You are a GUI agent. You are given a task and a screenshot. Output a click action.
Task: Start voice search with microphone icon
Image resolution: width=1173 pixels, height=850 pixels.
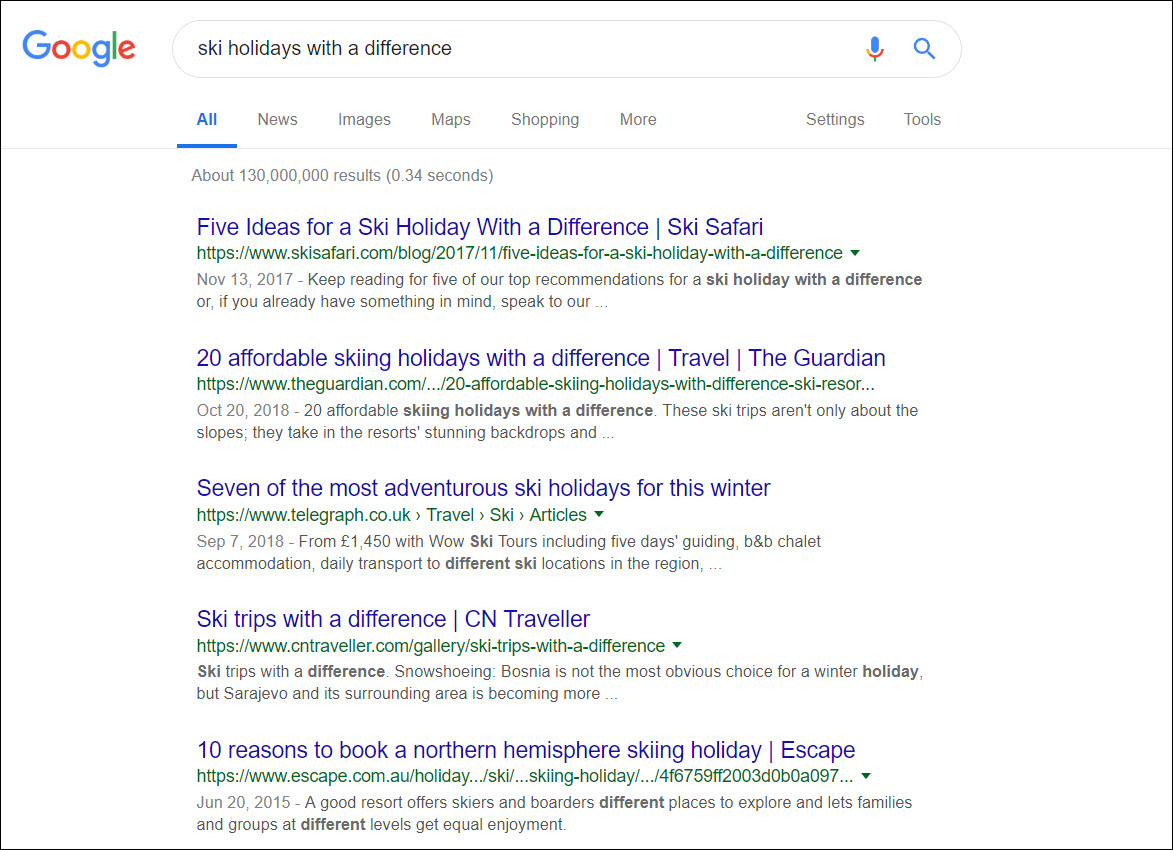pyautogui.click(x=875, y=49)
